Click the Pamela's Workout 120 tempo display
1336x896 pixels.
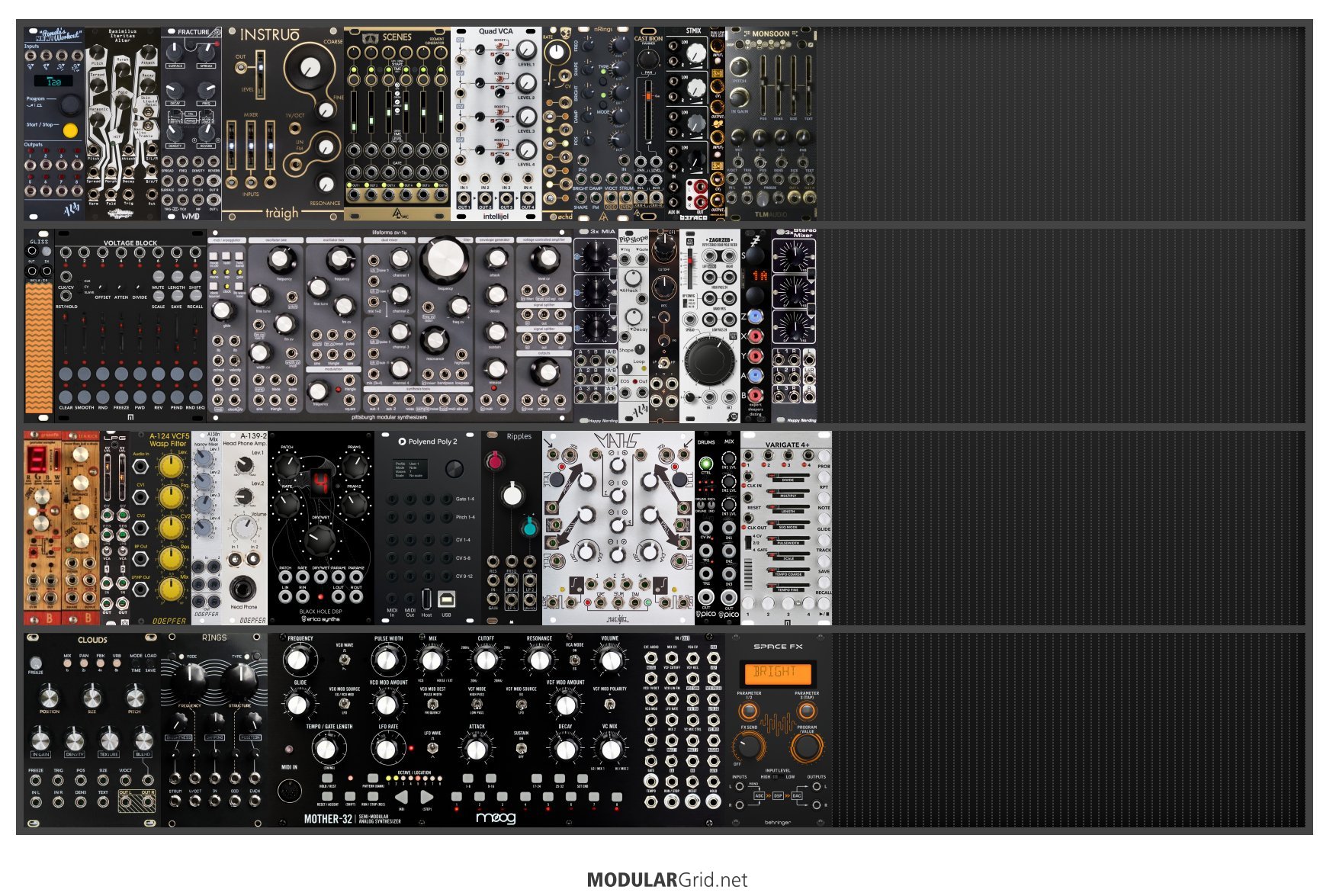tap(53, 81)
